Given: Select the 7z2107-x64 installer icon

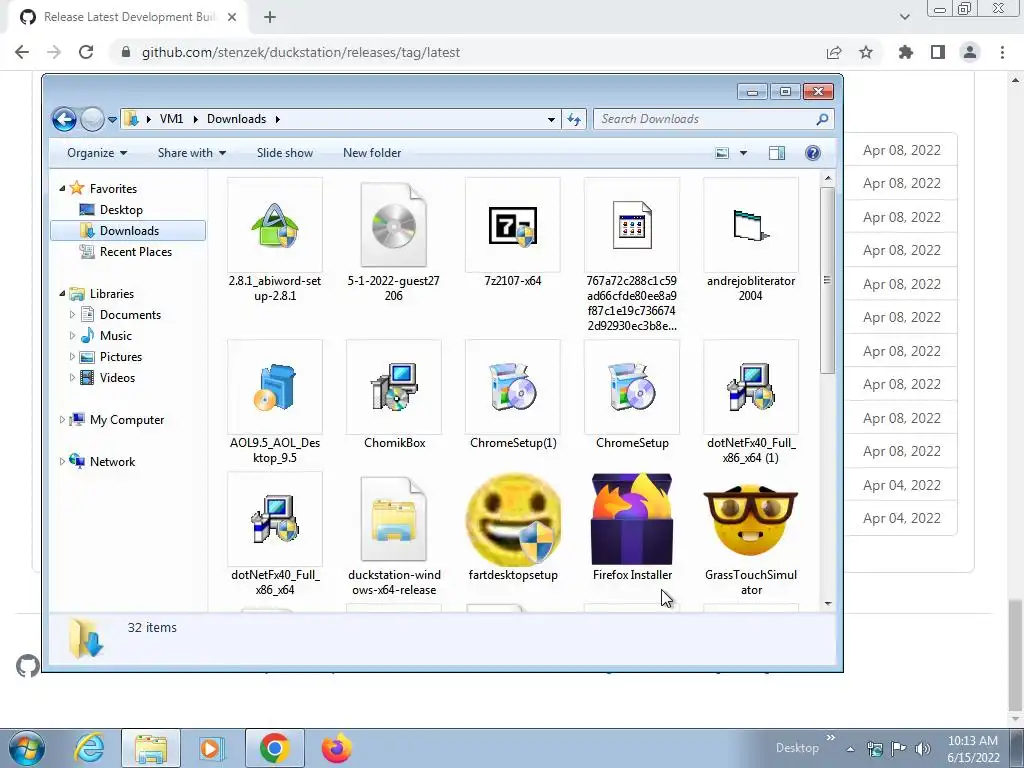Looking at the screenshot, I should point(513,225).
